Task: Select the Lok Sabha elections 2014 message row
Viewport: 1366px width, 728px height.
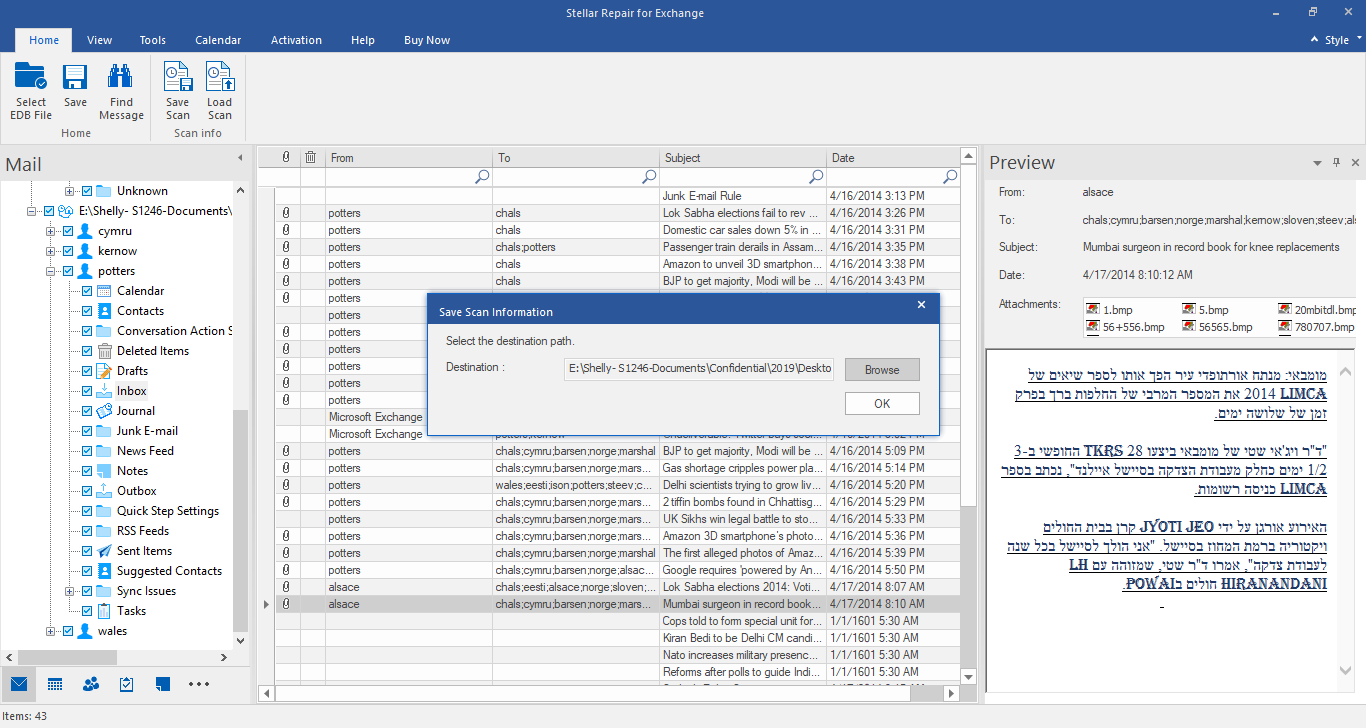Action: click(x=617, y=587)
